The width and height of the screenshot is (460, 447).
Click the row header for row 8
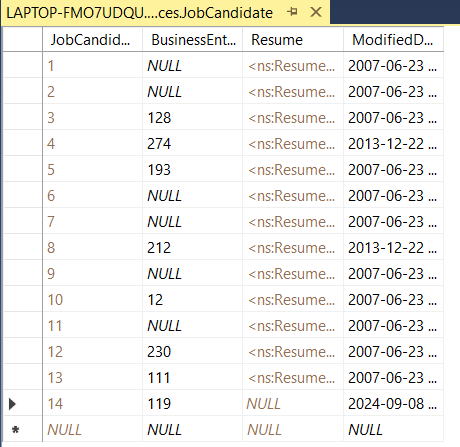(23, 248)
